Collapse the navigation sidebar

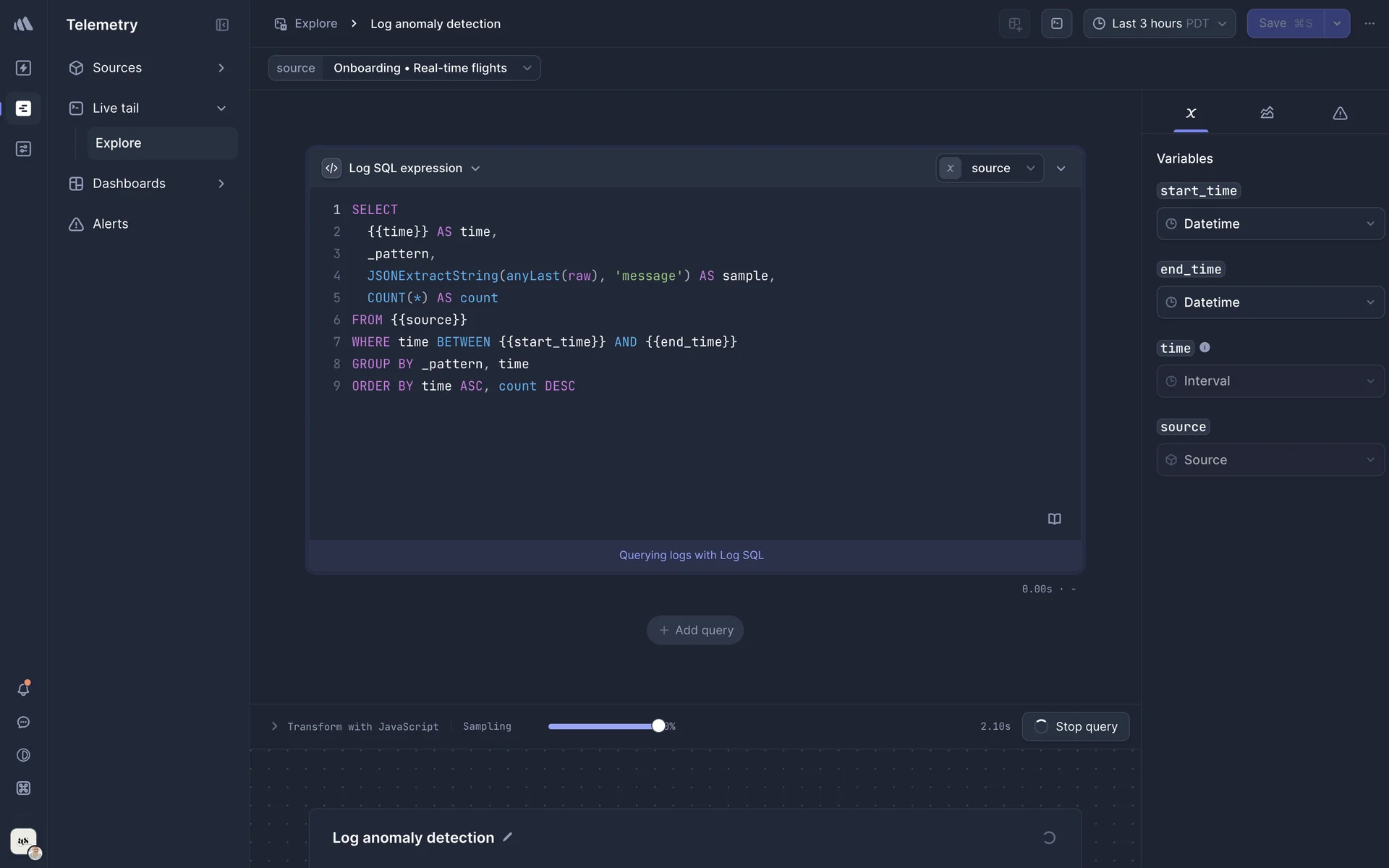click(x=222, y=25)
